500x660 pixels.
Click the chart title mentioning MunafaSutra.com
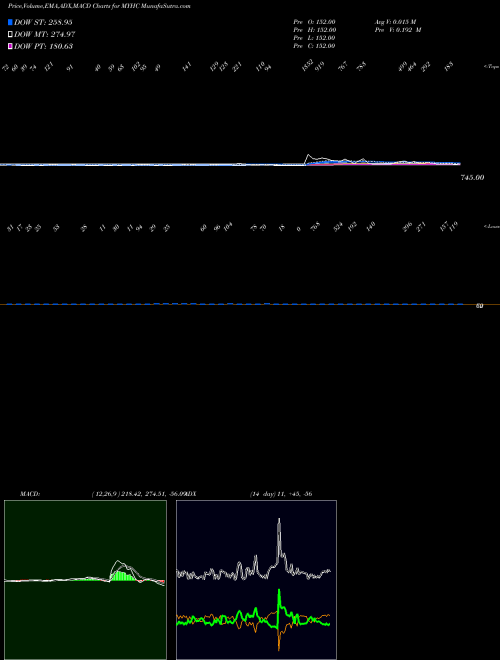pos(99,7)
